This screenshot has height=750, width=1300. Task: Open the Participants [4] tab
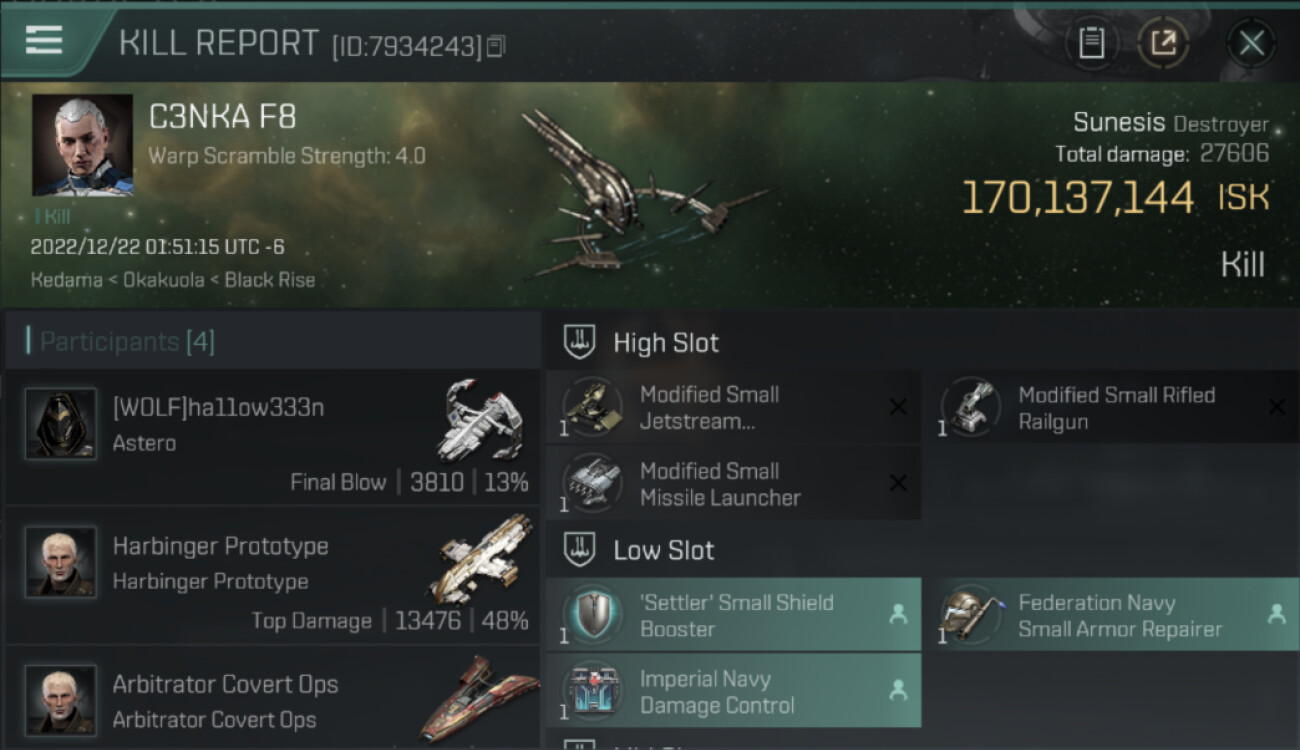coord(127,342)
